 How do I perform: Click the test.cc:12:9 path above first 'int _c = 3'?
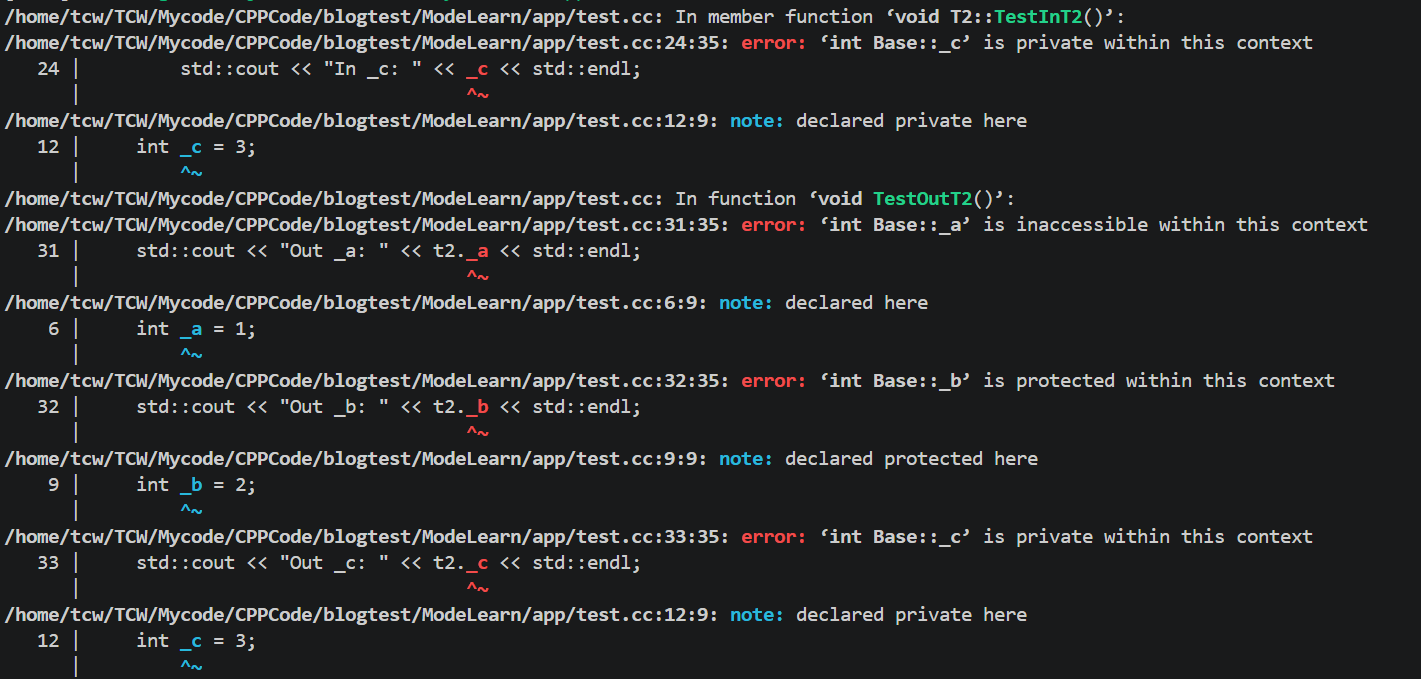(x=364, y=121)
